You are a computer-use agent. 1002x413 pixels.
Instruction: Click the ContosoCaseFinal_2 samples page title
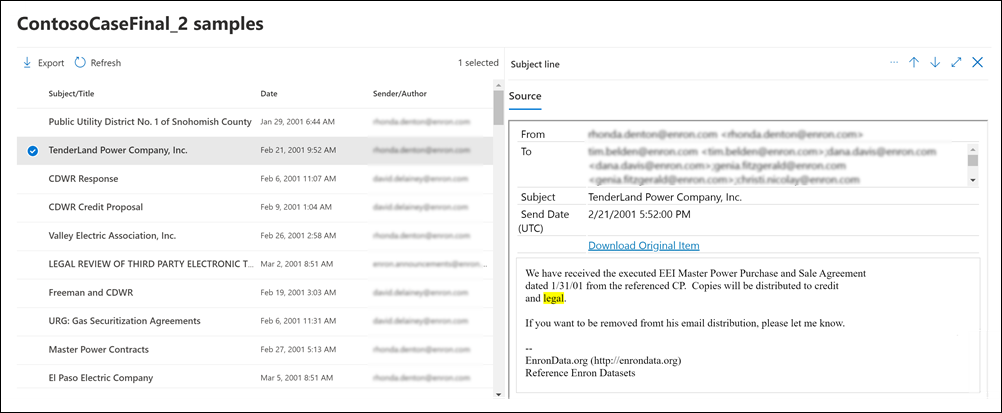(x=140, y=24)
